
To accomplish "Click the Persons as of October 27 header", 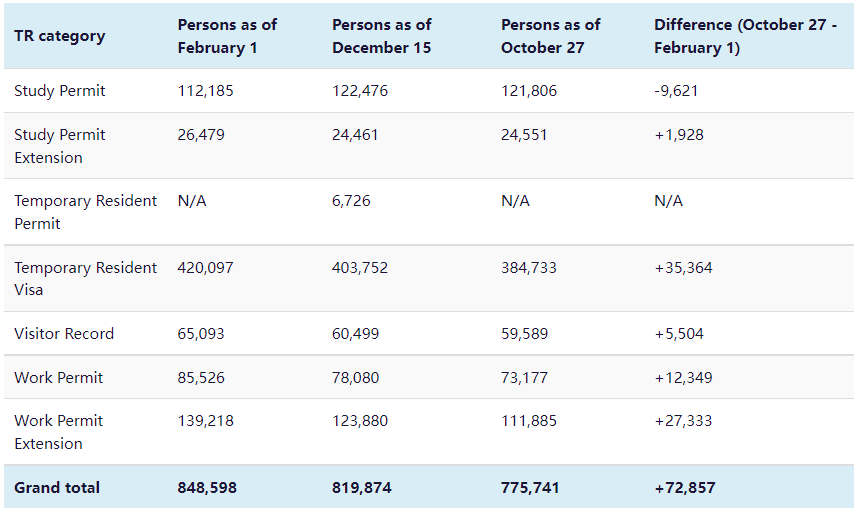I will pos(551,36).
